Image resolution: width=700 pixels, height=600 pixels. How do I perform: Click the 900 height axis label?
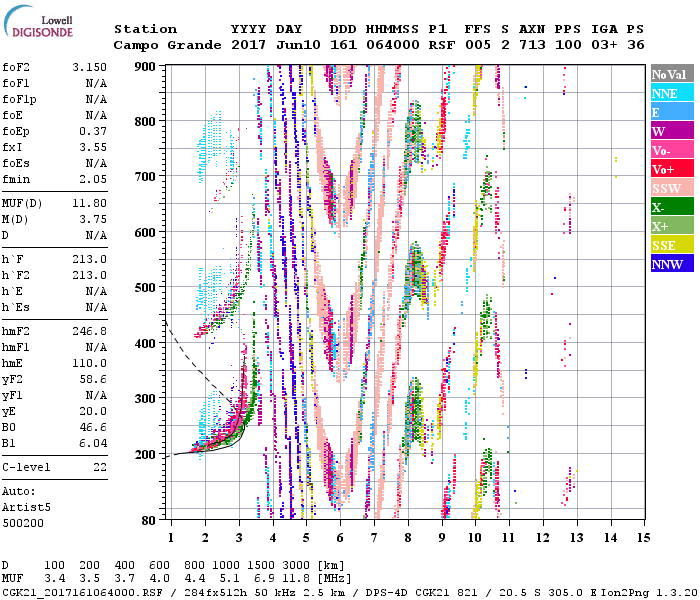click(146, 66)
